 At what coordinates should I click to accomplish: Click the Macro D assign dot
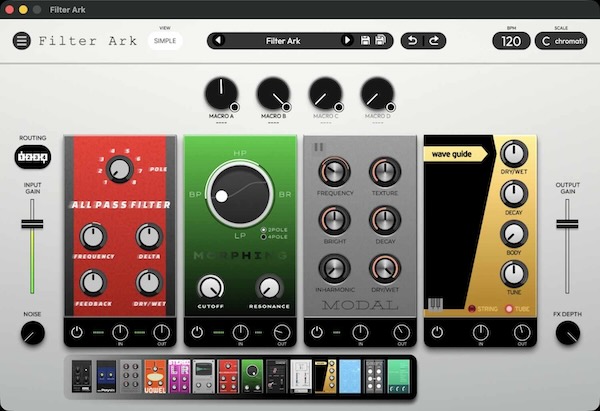pos(390,107)
